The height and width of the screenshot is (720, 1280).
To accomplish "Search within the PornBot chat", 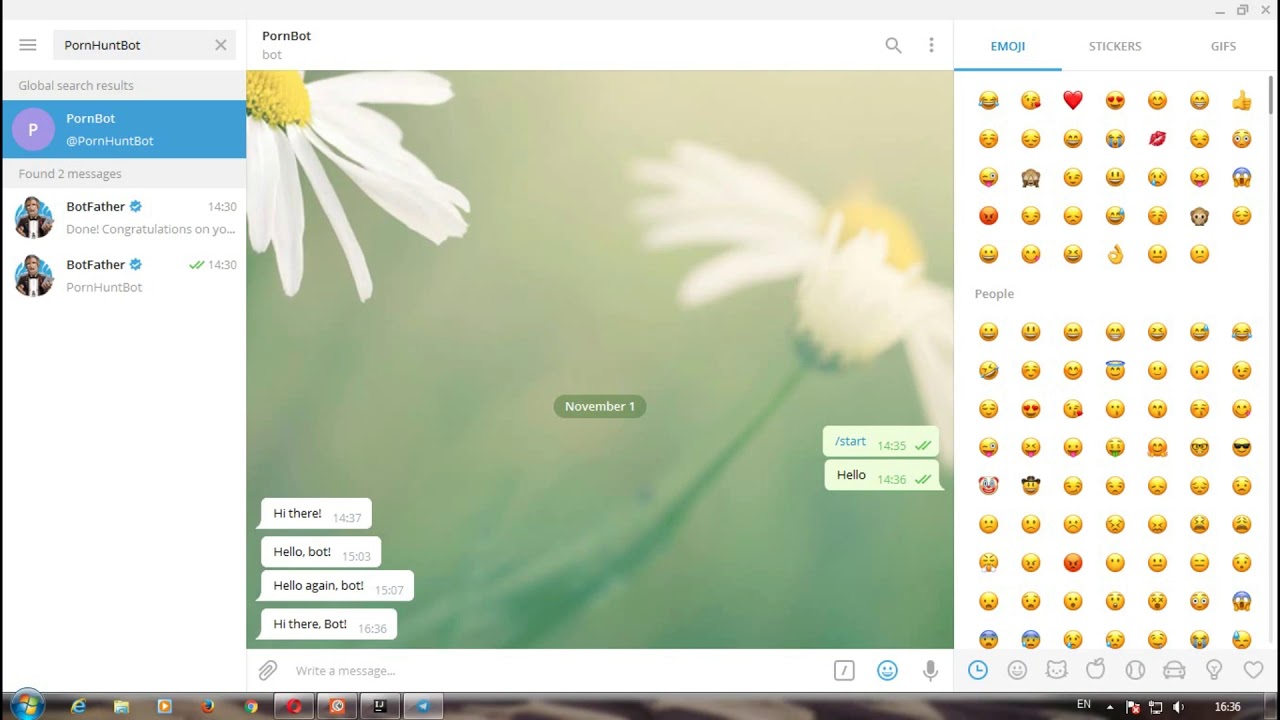I will click(x=893, y=45).
